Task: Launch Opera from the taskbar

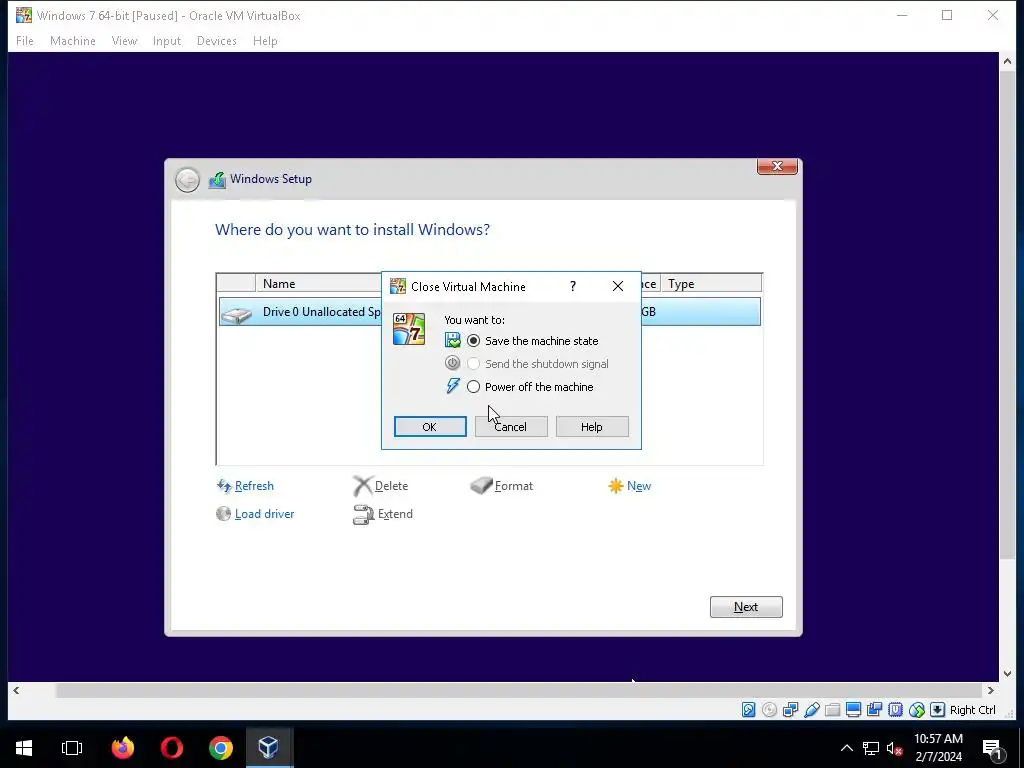Action: point(172,748)
